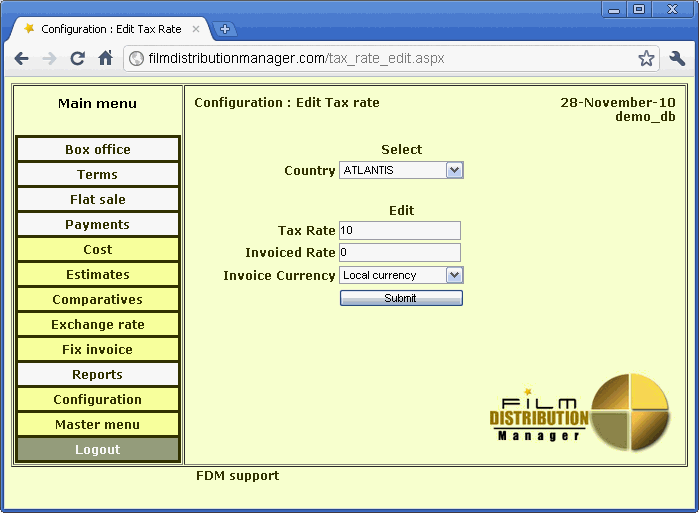Go to browser home page icon
Screen dimensions: 699x513
click(x=105, y=58)
